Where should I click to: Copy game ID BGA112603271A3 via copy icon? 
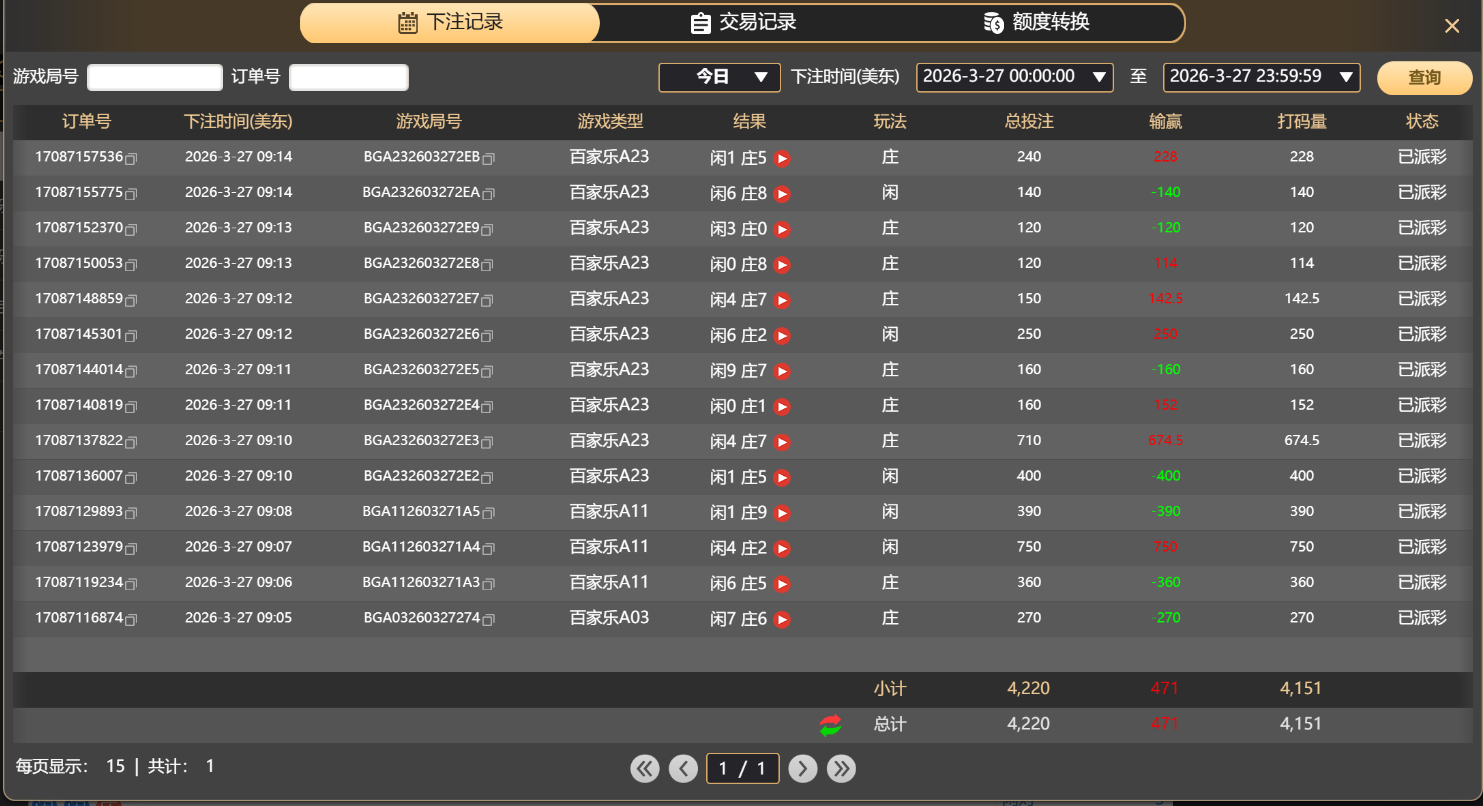pos(487,583)
